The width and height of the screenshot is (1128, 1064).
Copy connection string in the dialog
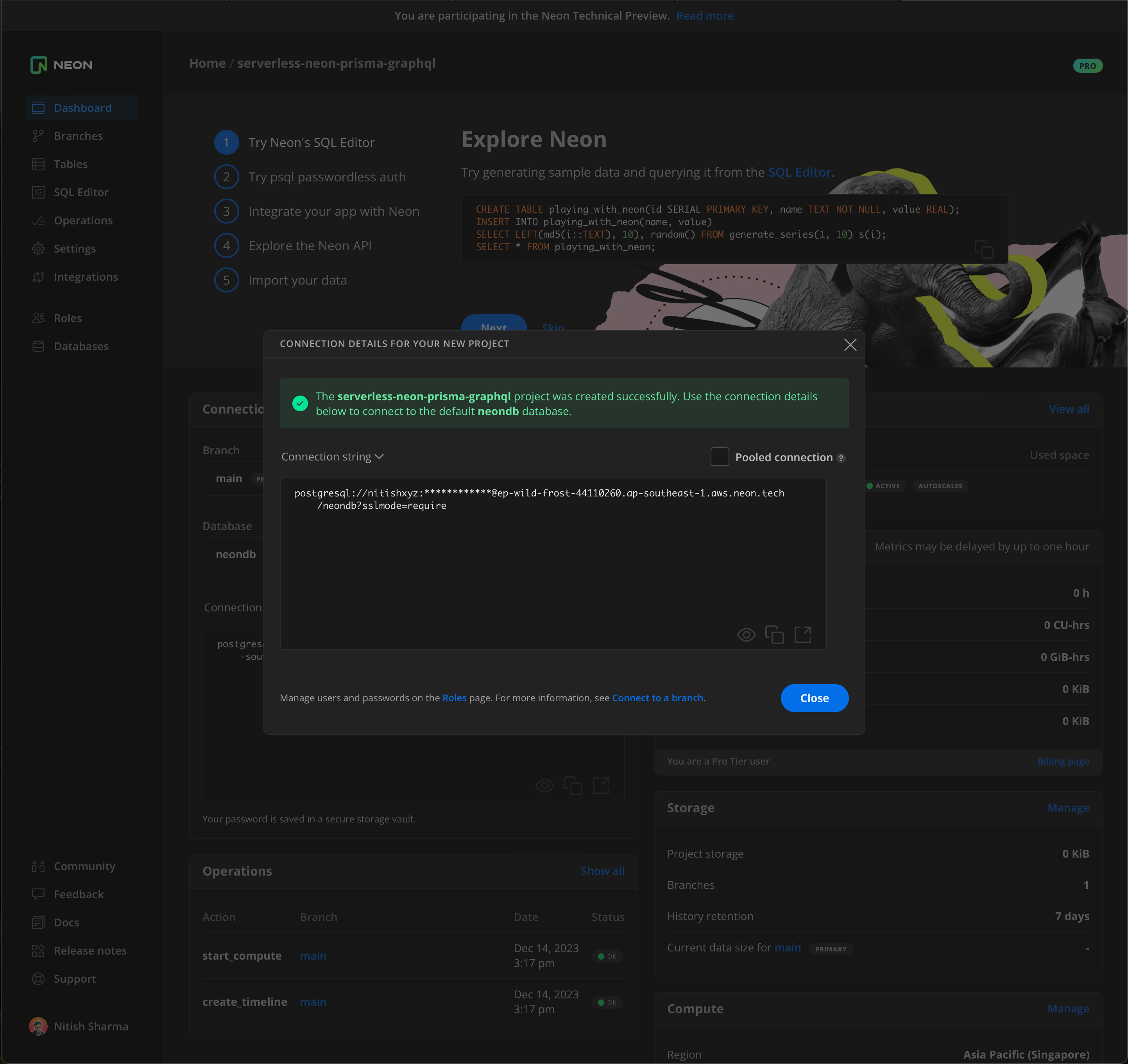click(775, 634)
